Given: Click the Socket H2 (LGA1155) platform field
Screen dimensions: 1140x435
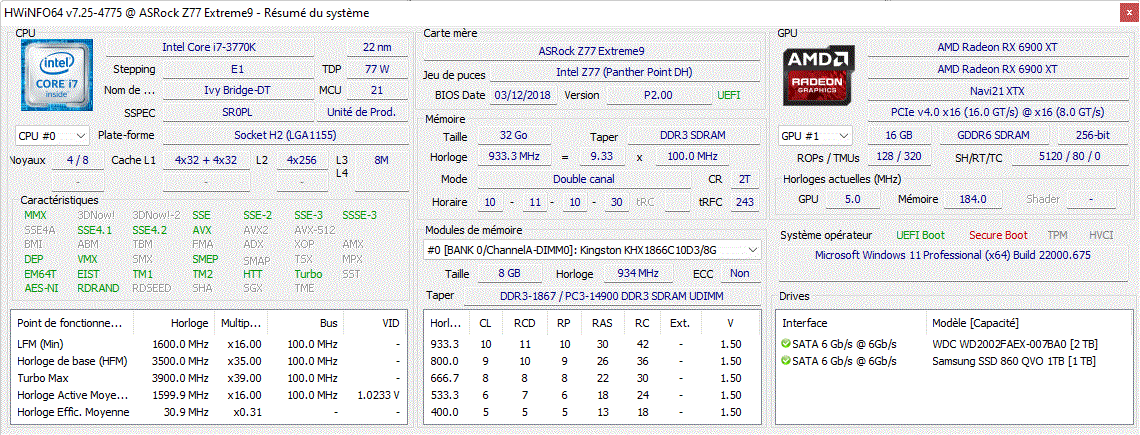Looking at the screenshot, I should (285, 135).
